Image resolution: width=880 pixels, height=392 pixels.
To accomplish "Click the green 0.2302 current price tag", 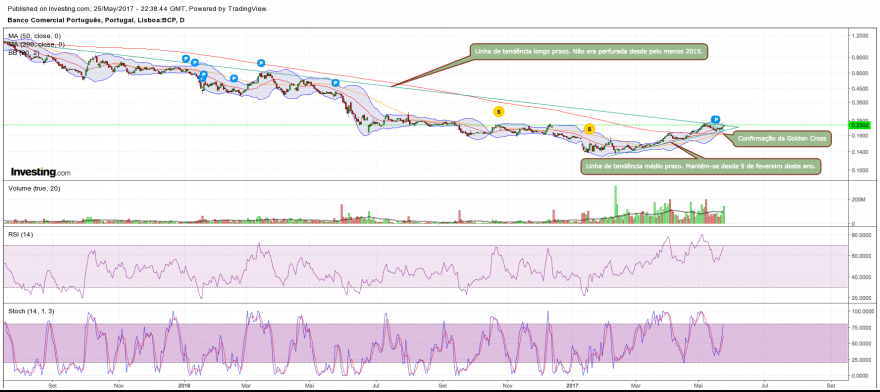I will pyautogui.click(x=859, y=126).
